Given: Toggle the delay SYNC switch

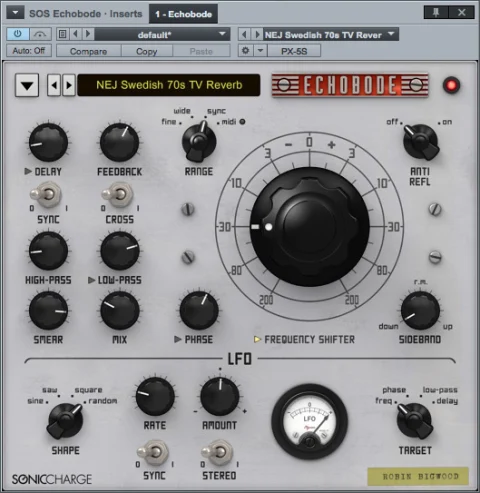Looking at the screenshot, I should coord(47,194).
